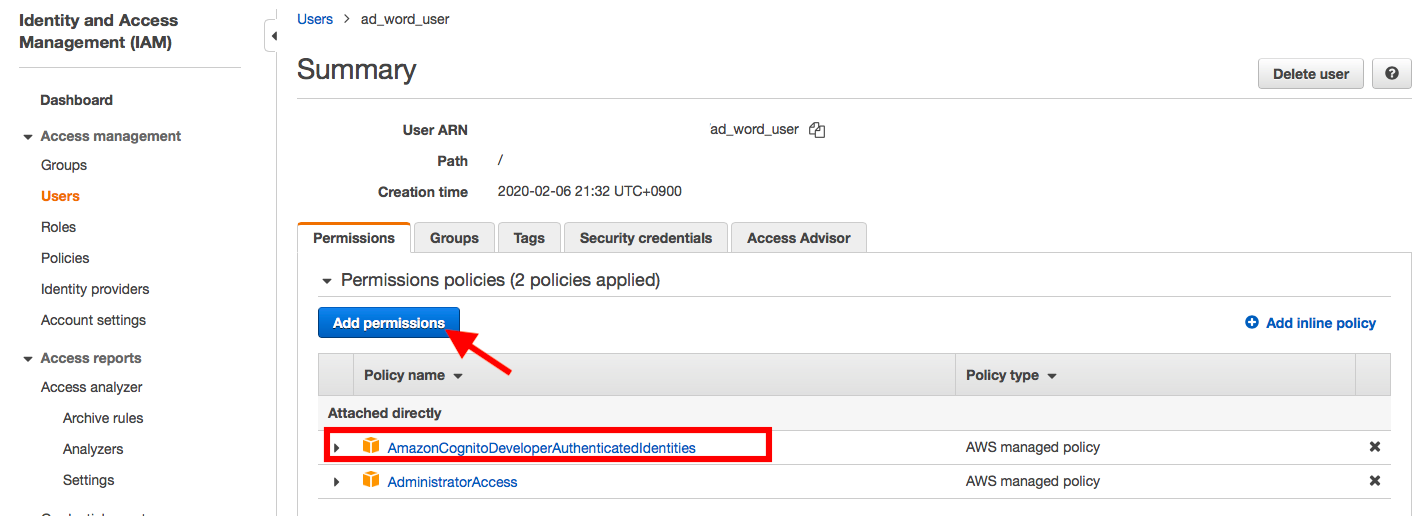Copy the User ARN with the copy icon

click(x=817, y=130)
